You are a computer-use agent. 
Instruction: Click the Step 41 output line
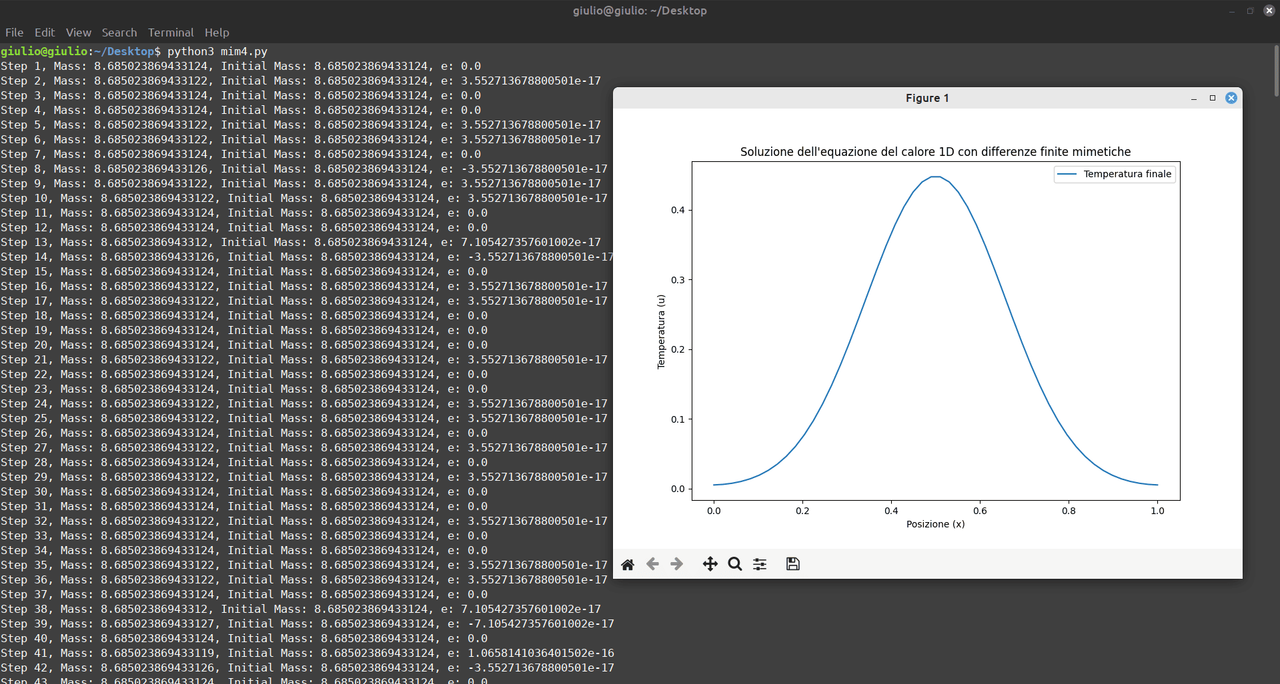click(x=307, y=653)
